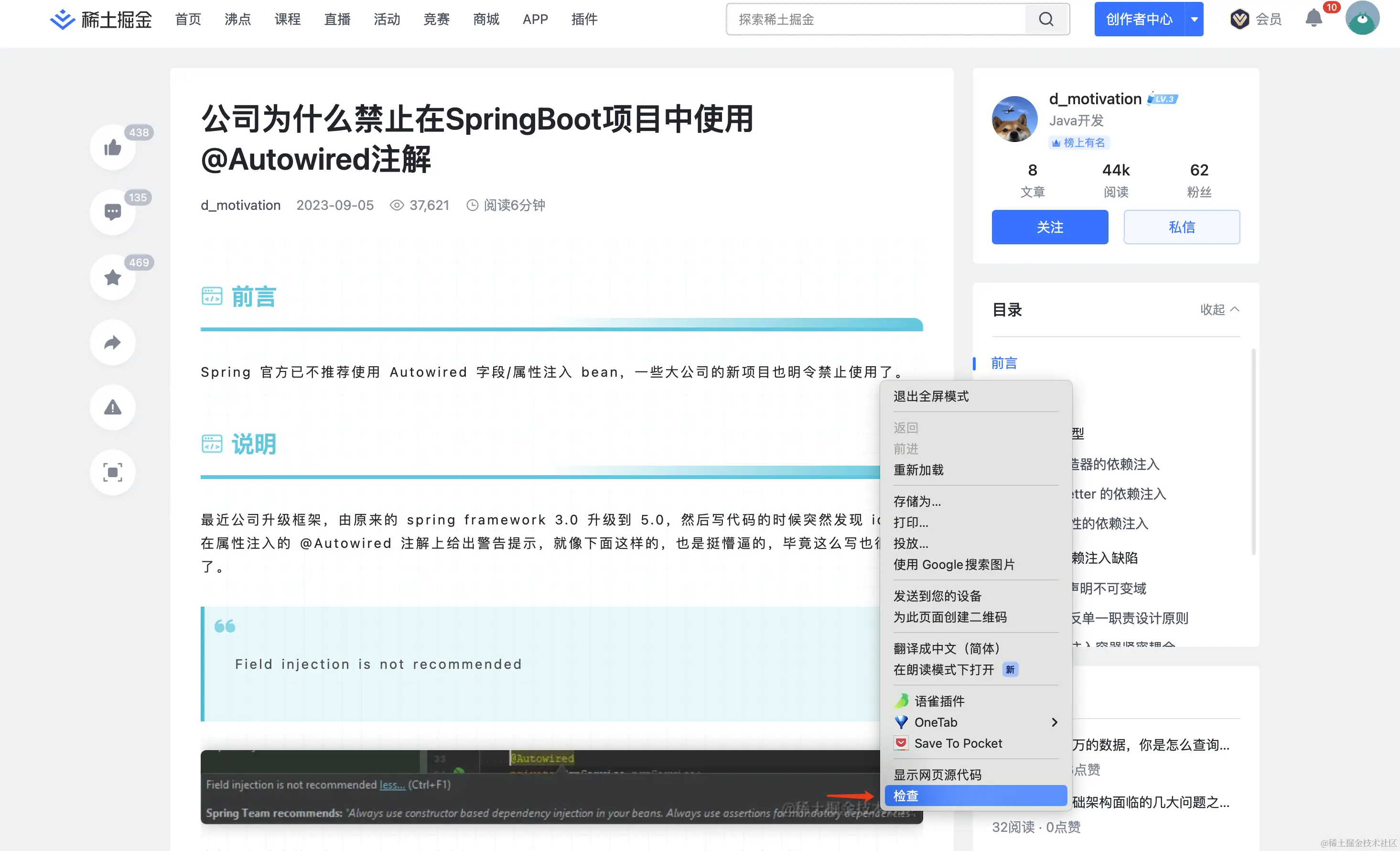This screenshot has width=1400, height=851.
Task: Click the thumbs-up like icon
Action: pos(112,148)
